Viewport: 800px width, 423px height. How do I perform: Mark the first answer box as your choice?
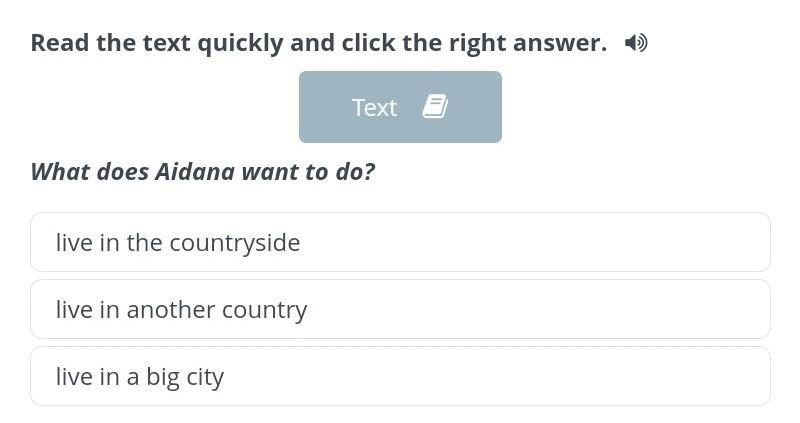[x=401, y=242]
